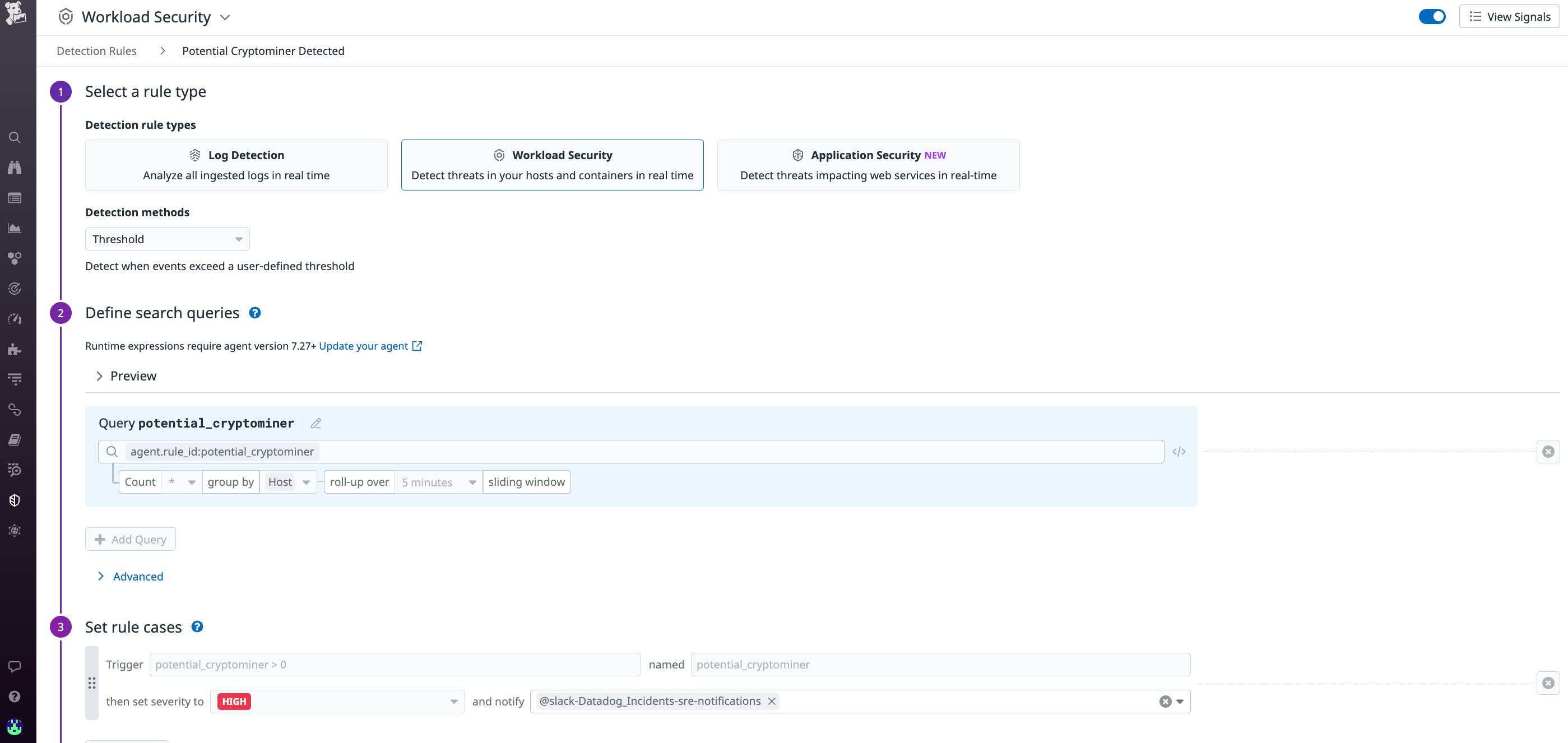Open the Workload Security title dropdown chevron

point(225,17)
